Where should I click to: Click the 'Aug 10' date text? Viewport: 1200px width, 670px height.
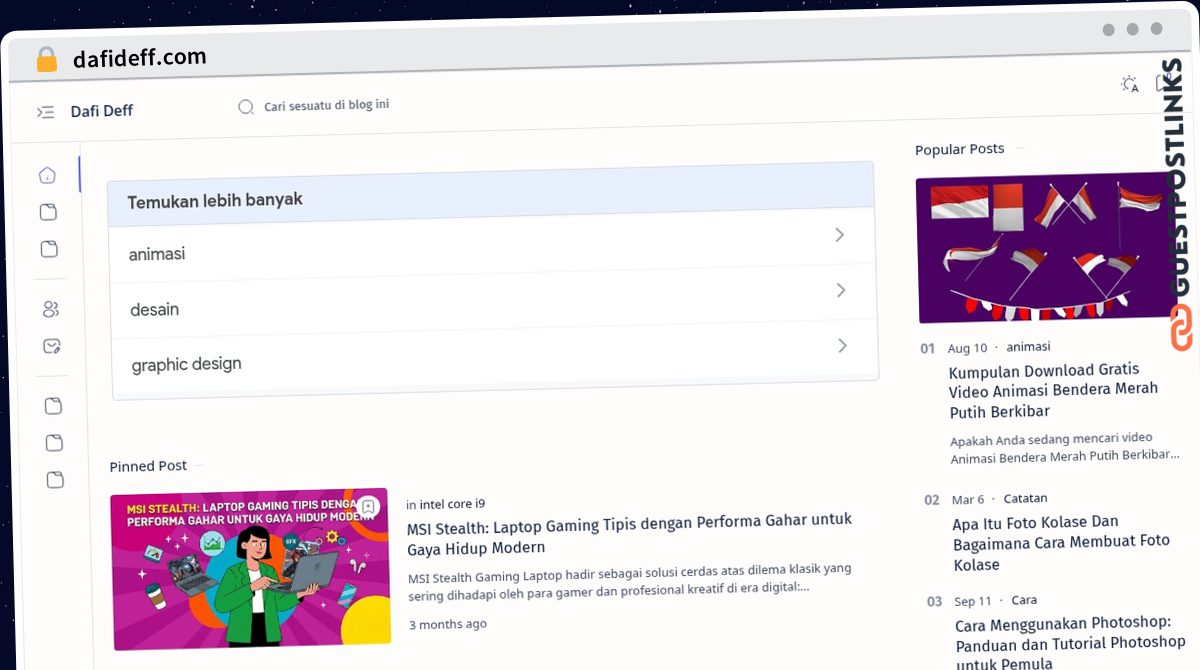pos(967,348)
